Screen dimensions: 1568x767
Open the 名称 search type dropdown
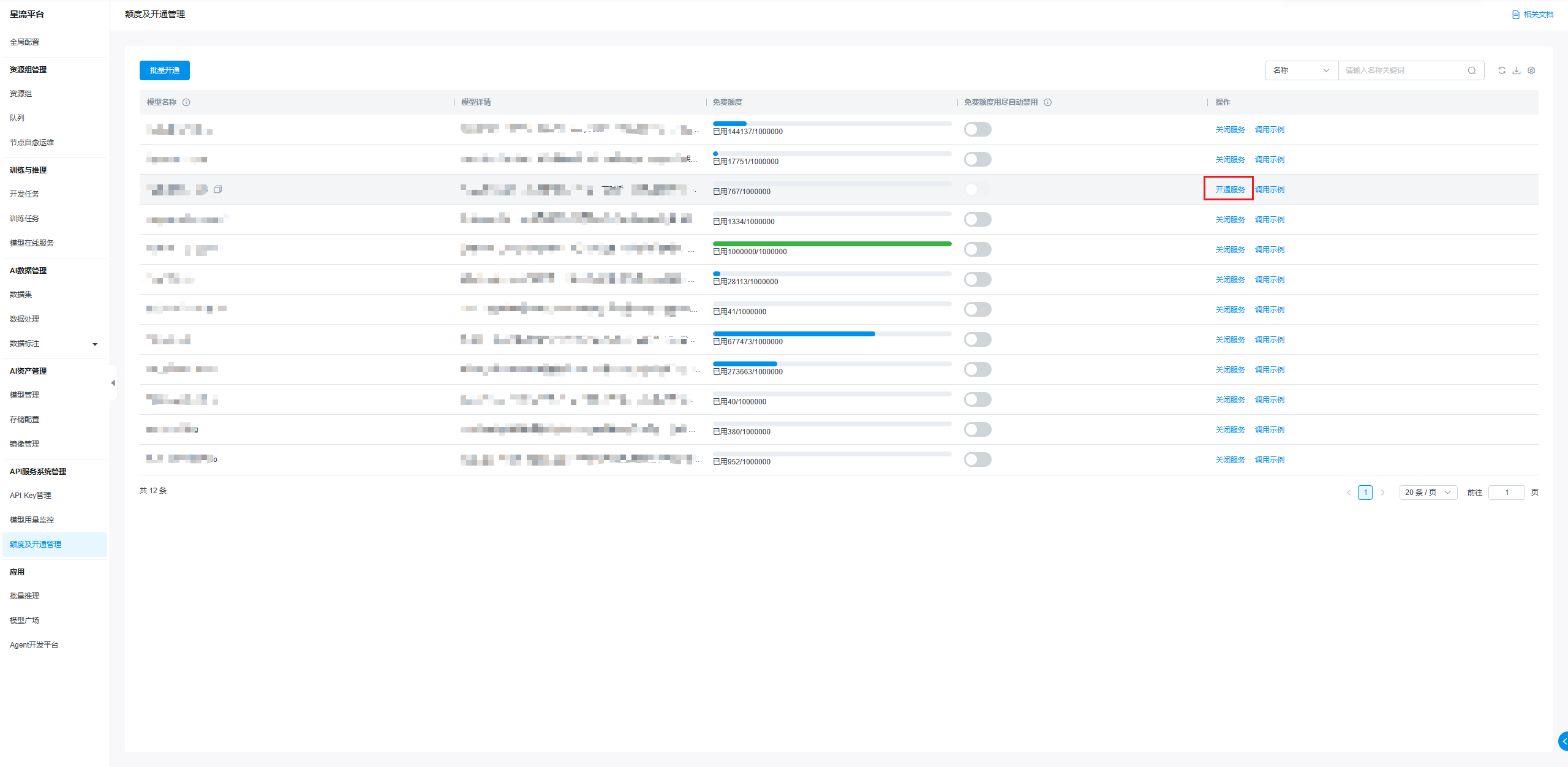[1301, 70]
